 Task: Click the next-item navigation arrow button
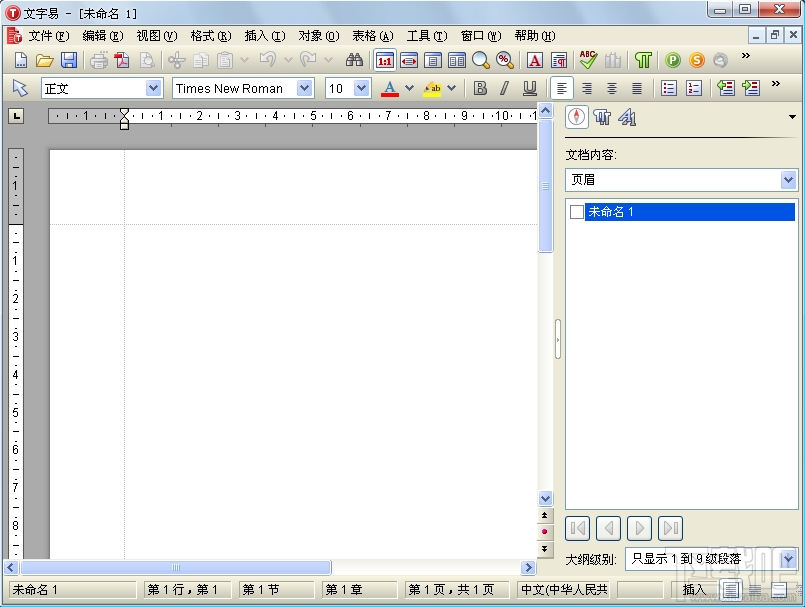(x=639, y=528)
